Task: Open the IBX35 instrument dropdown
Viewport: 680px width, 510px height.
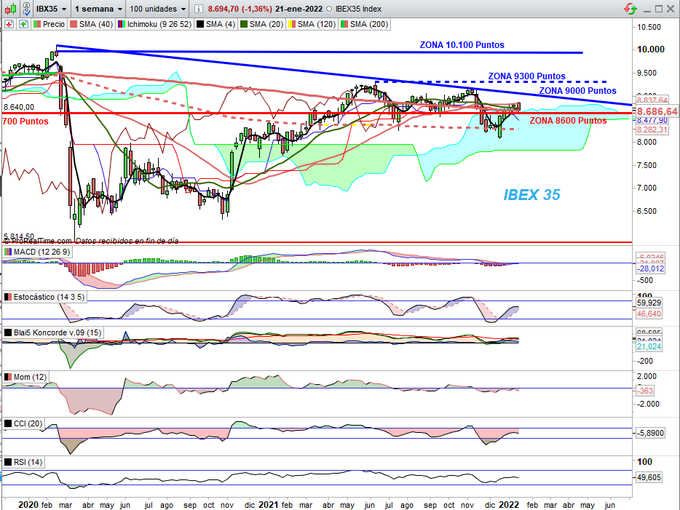Action: (51, 9)
